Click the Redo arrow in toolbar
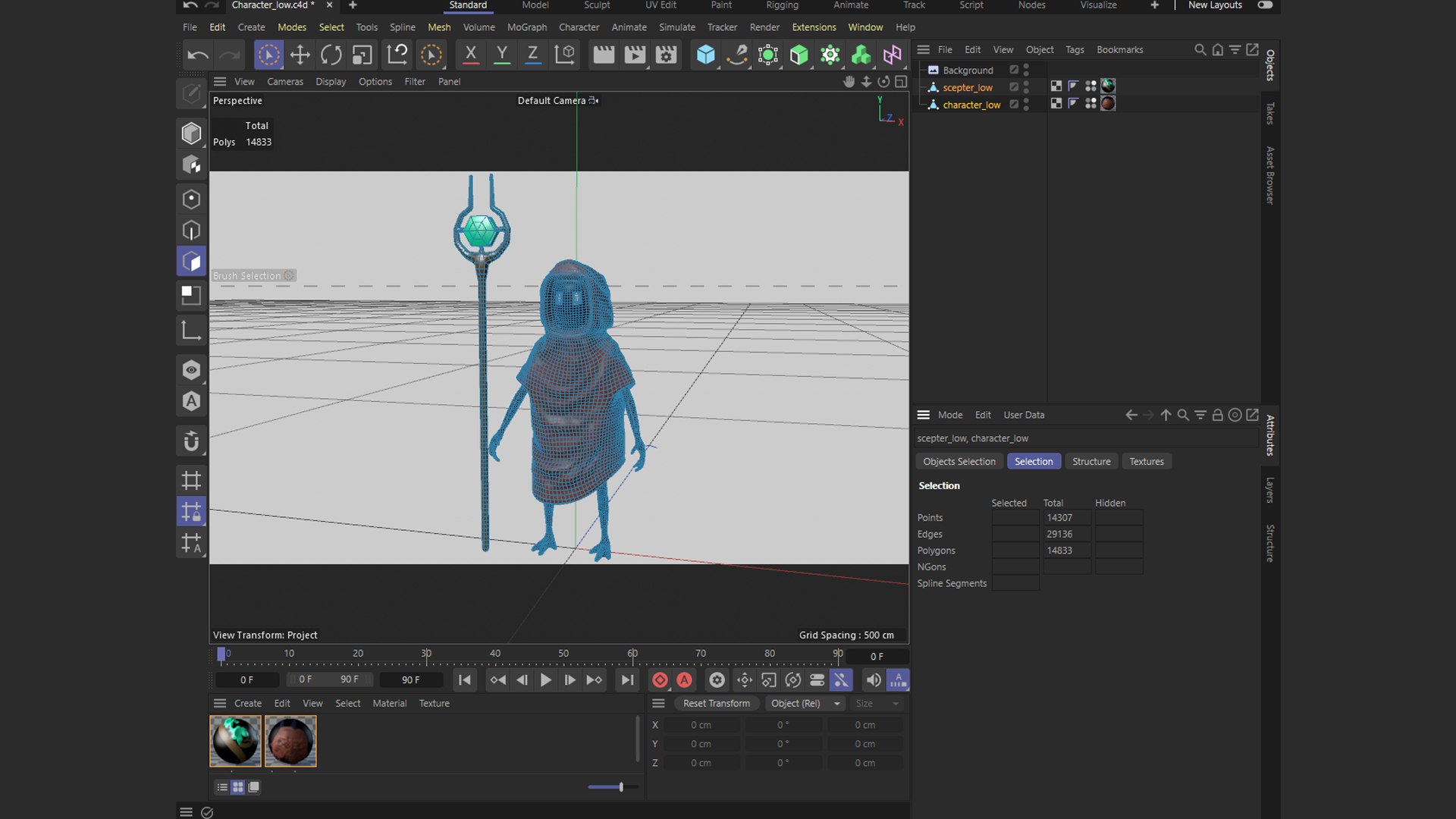Image resolution: width=1456 pixels, height=819 pixels. pos(229,55)
